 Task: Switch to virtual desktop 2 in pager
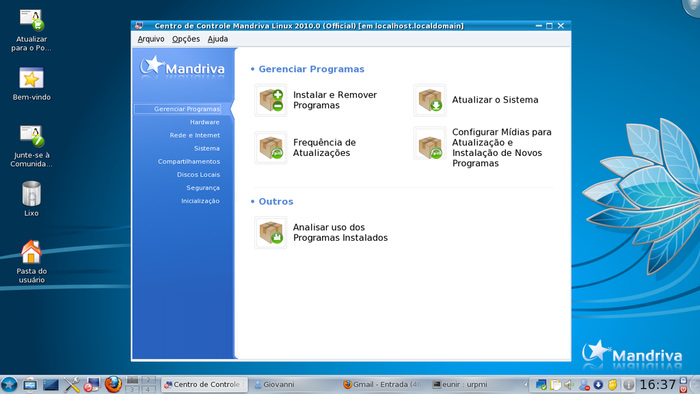(x=148, y=380)
